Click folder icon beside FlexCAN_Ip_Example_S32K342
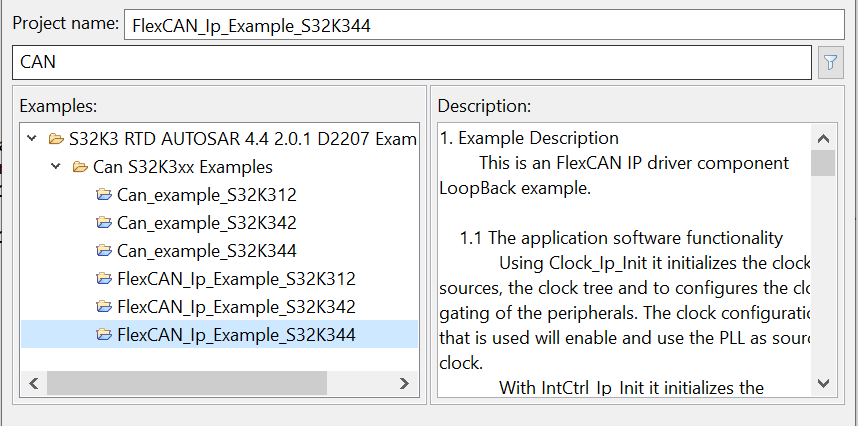The image size is (858, 426). coord(104,307)
